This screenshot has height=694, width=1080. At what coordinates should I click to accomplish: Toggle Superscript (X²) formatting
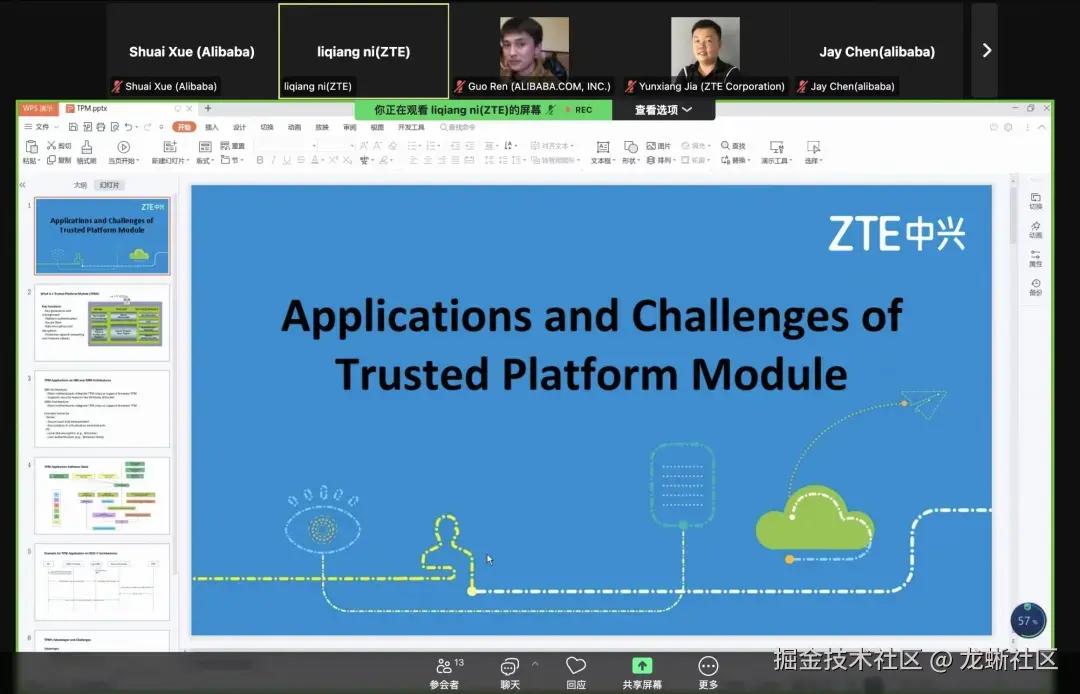[x=333, y=160]
